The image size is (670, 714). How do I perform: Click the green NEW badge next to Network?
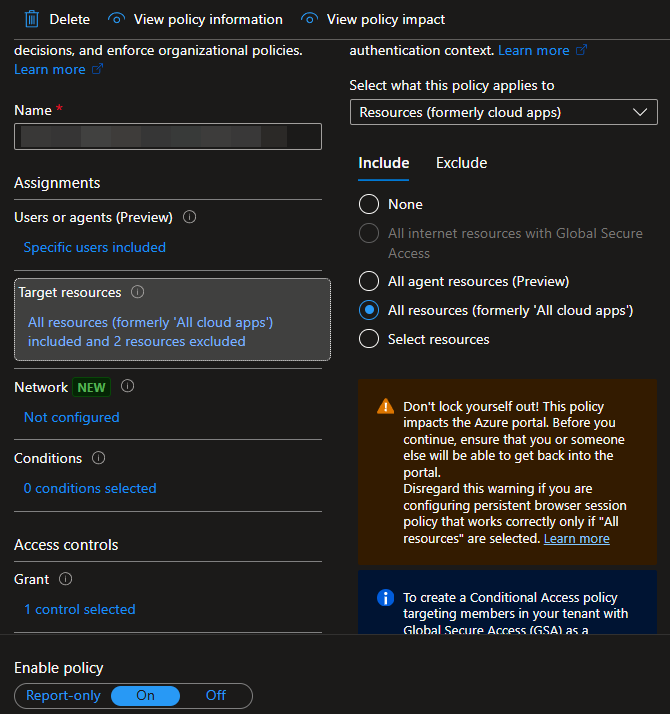pyautogui.click(x=91, y=388)
